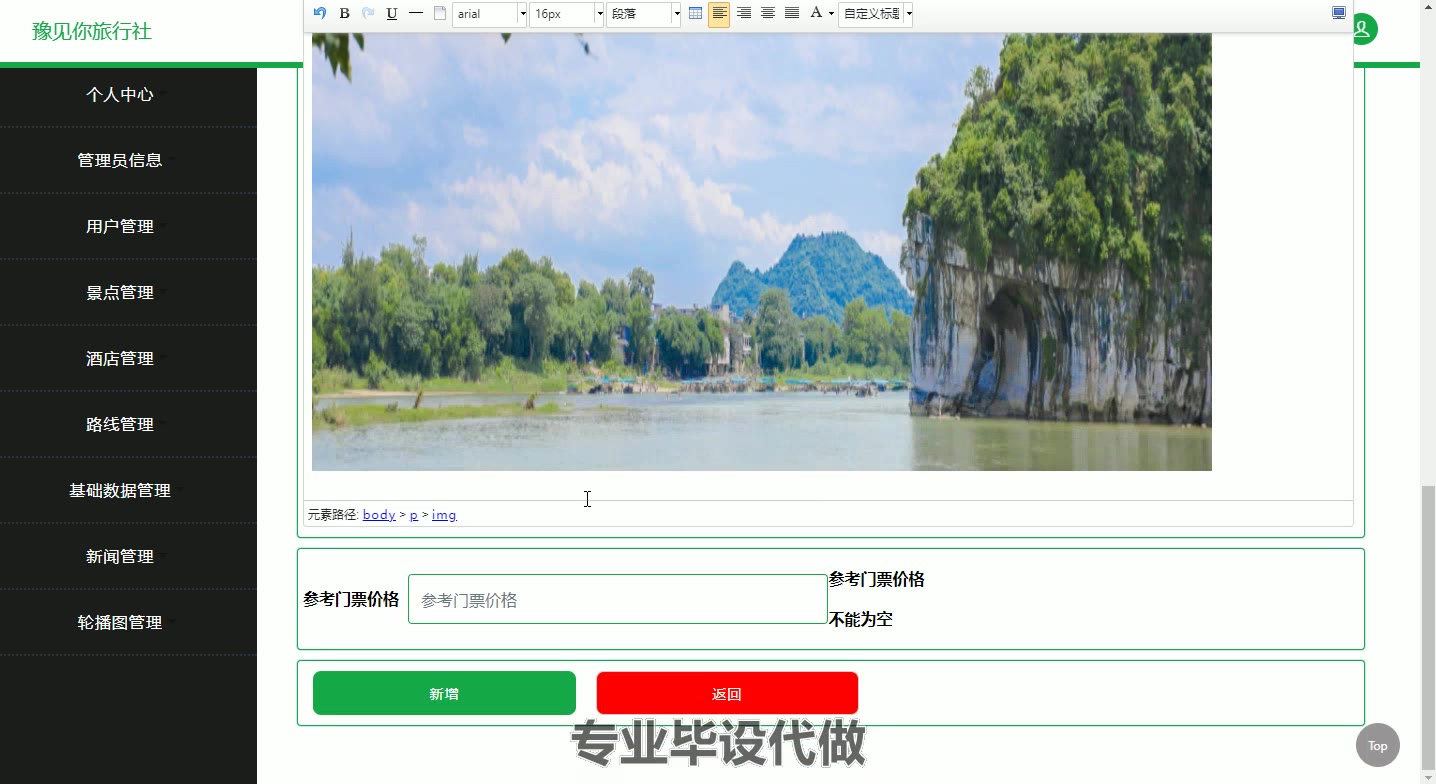Click the round Top button
1436x784 pixels.
point(1378,745)
